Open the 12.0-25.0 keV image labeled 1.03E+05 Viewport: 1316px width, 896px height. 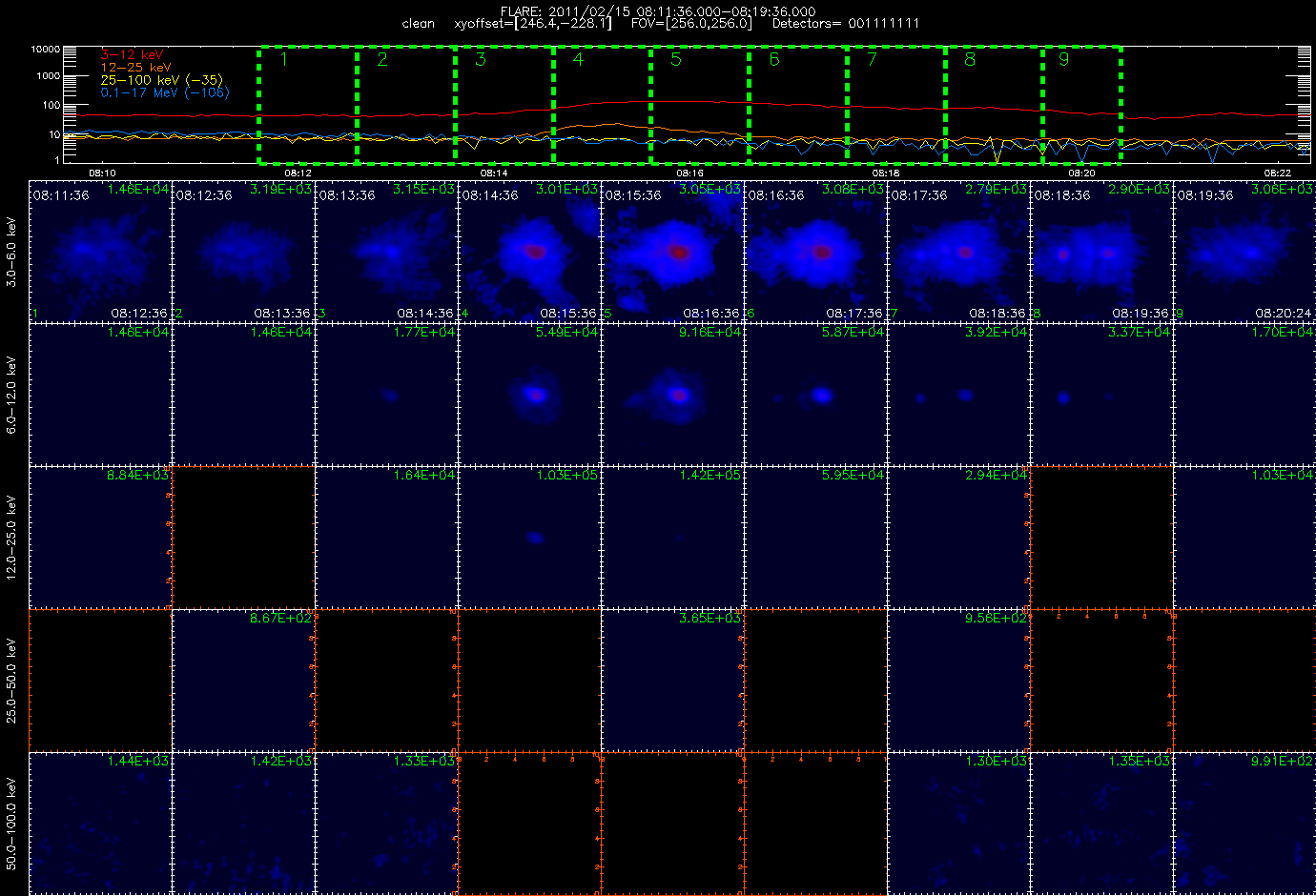(529, 537)
